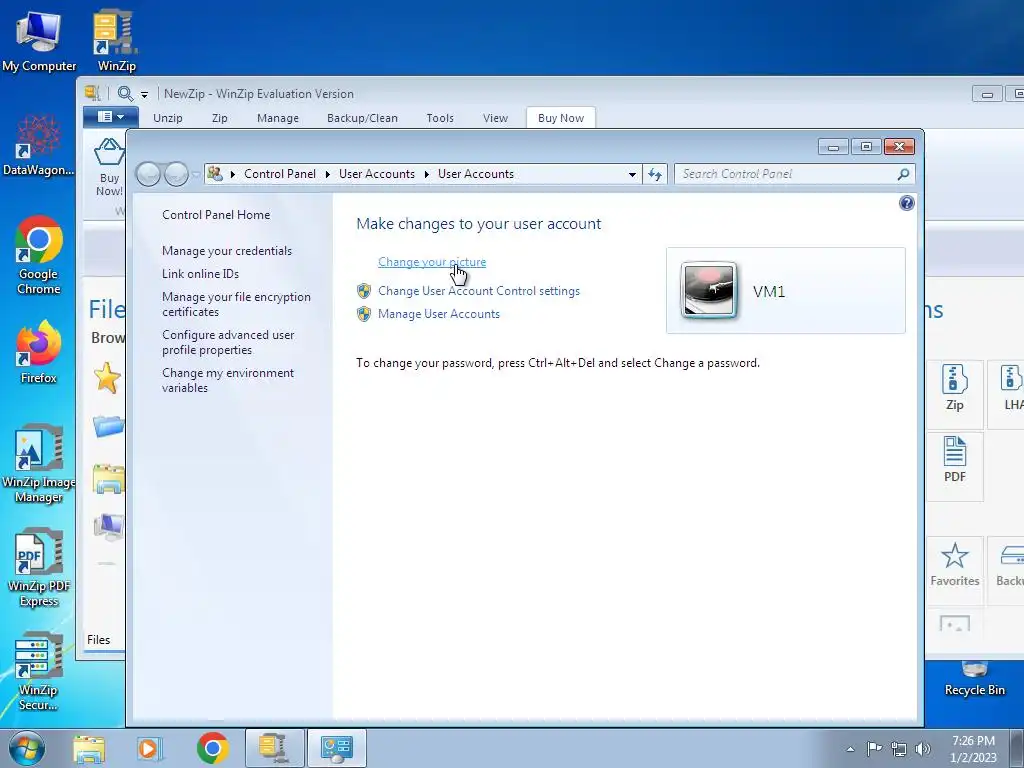Click the Control Panel forward arrow
Screen dimensions: 1024x768
click(x=176, y=174)
